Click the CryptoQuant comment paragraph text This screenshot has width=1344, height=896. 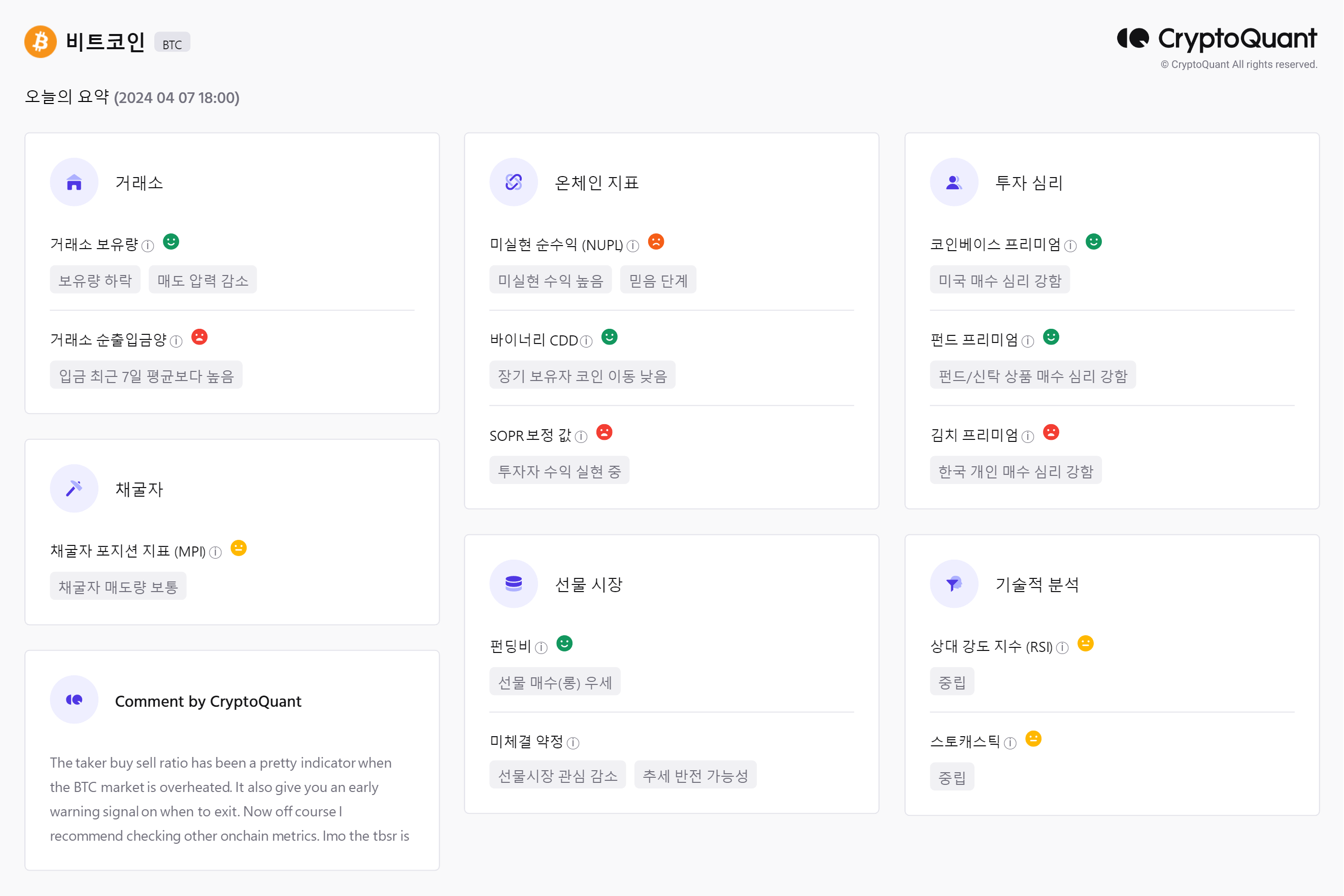[230, 799]
